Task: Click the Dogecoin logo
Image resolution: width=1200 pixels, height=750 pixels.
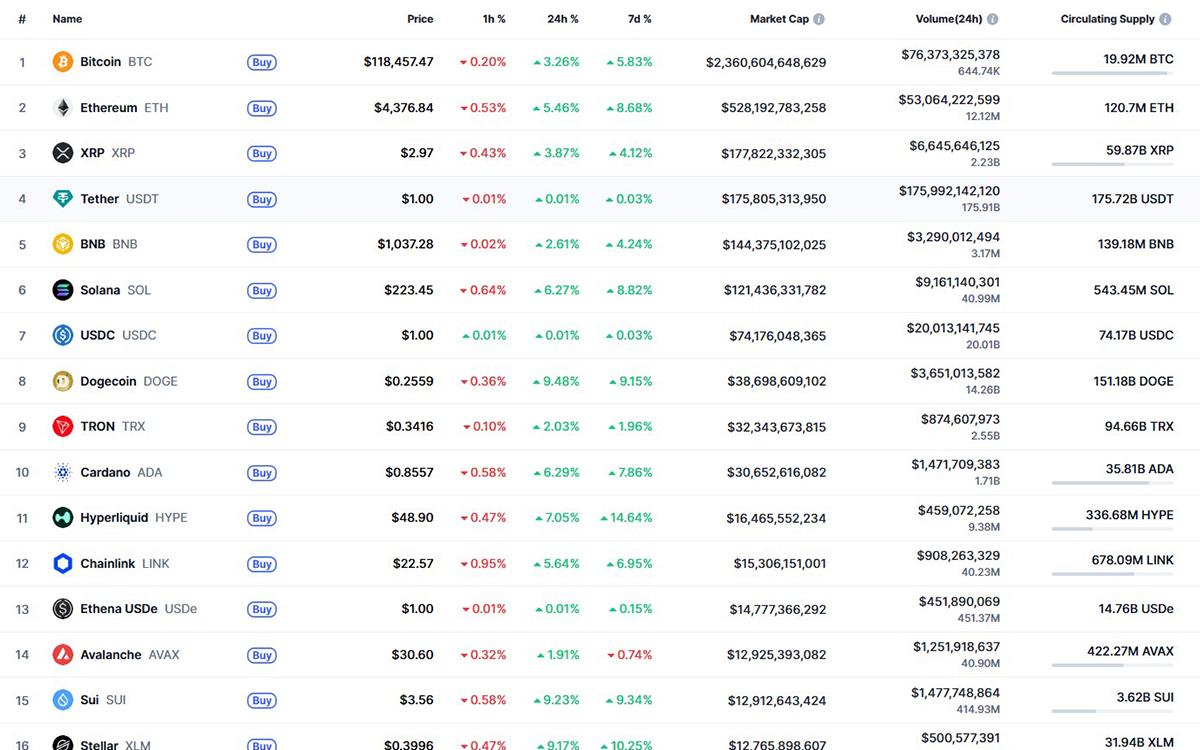Action: tap(61, 381)
